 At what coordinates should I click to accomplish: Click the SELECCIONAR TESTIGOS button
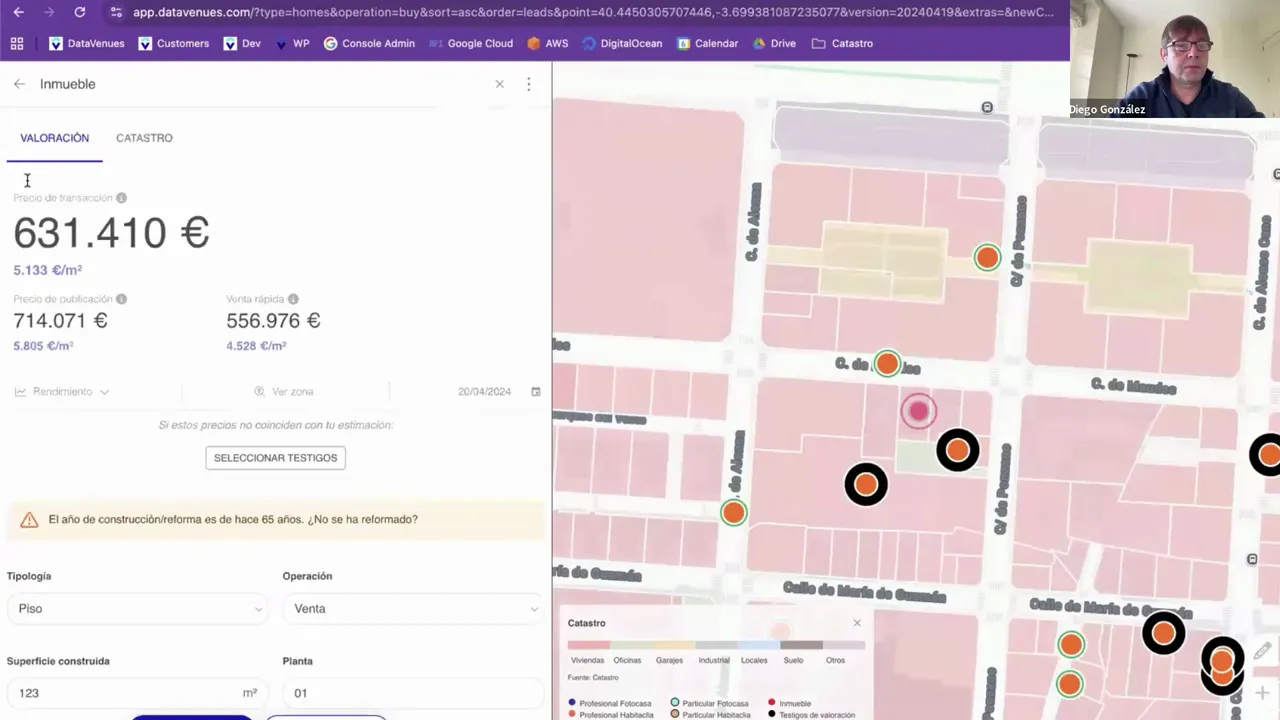tap(275, 457)
